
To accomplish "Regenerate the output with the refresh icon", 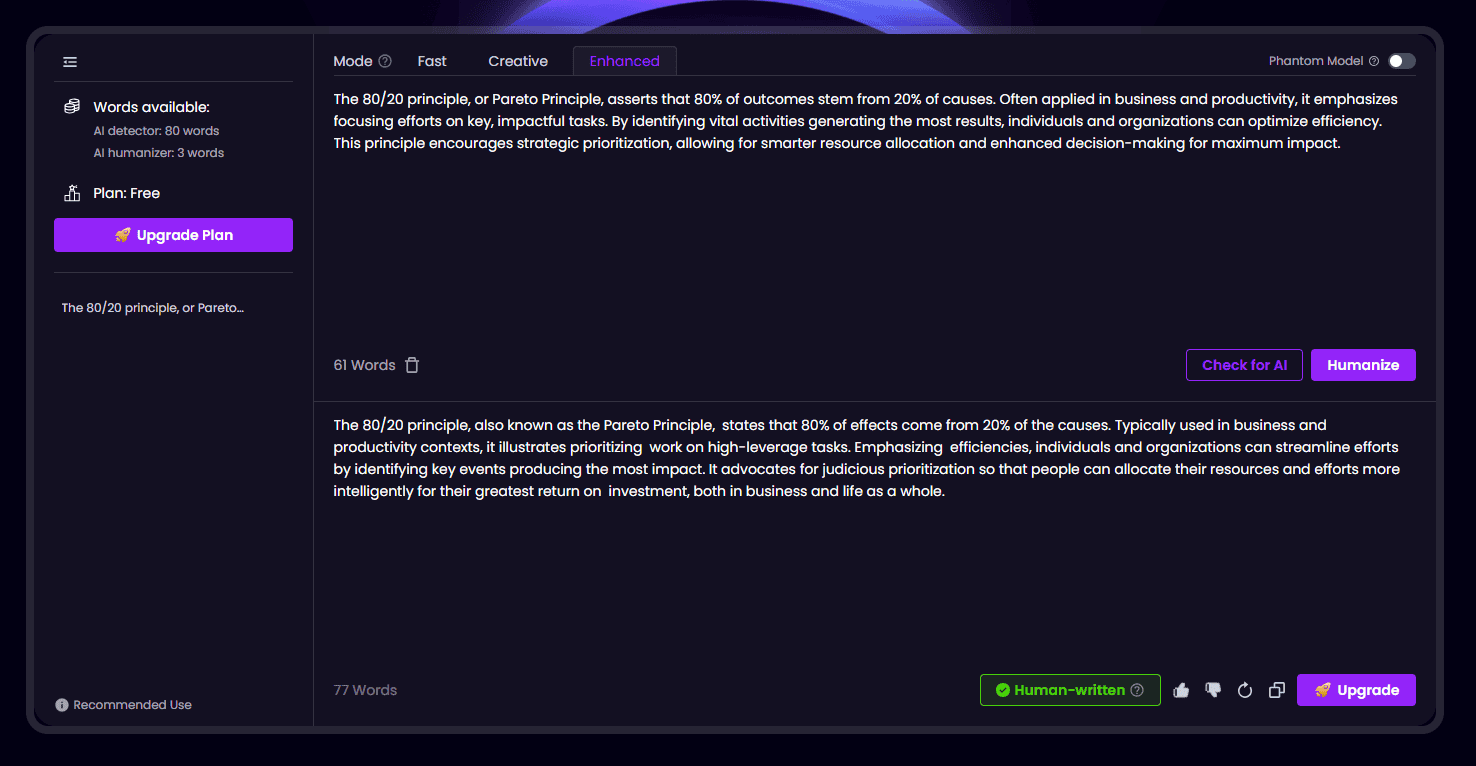I will pyautogui.click(x=1245, y=690).
